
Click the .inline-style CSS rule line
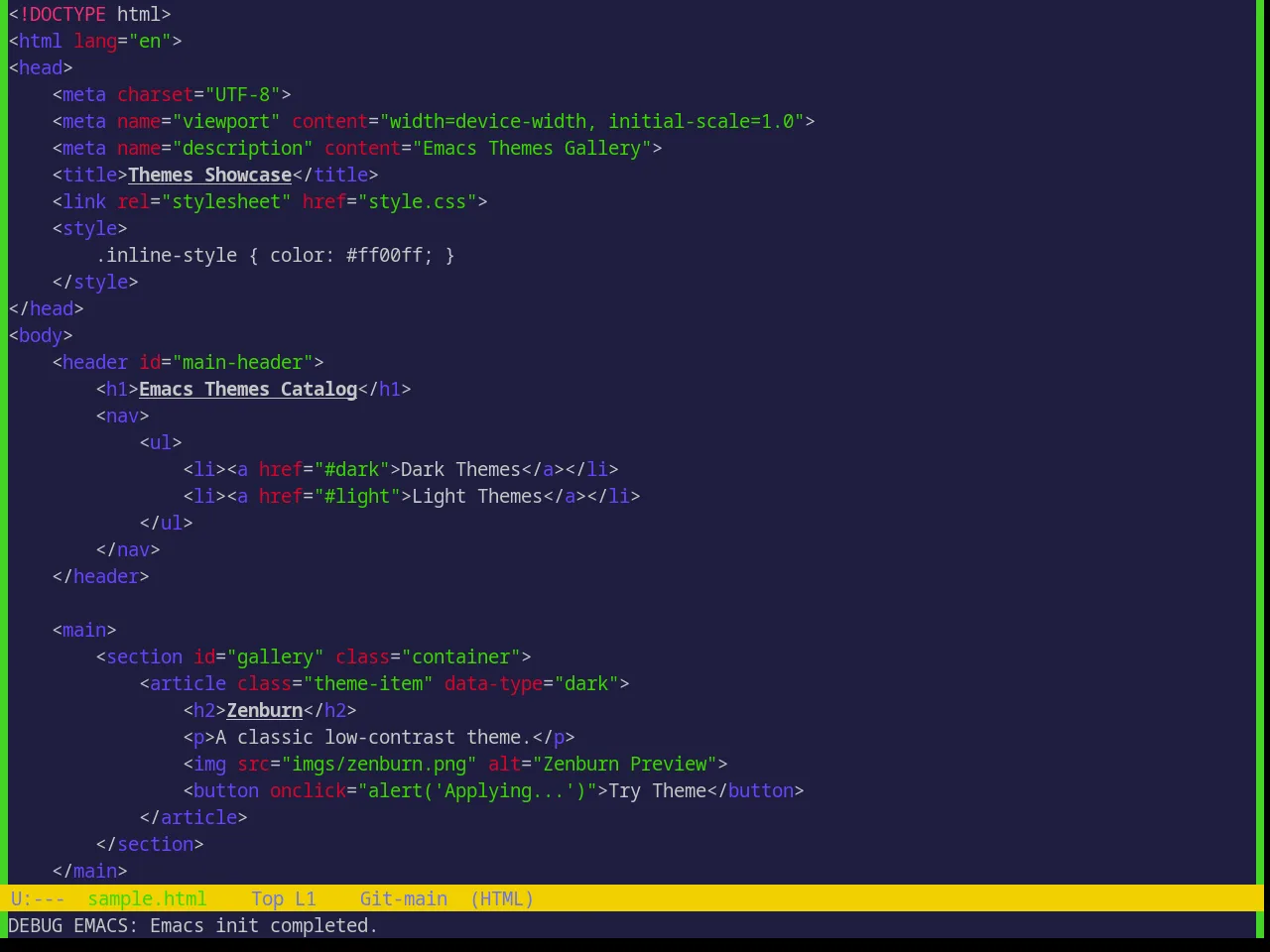(275, 255)
